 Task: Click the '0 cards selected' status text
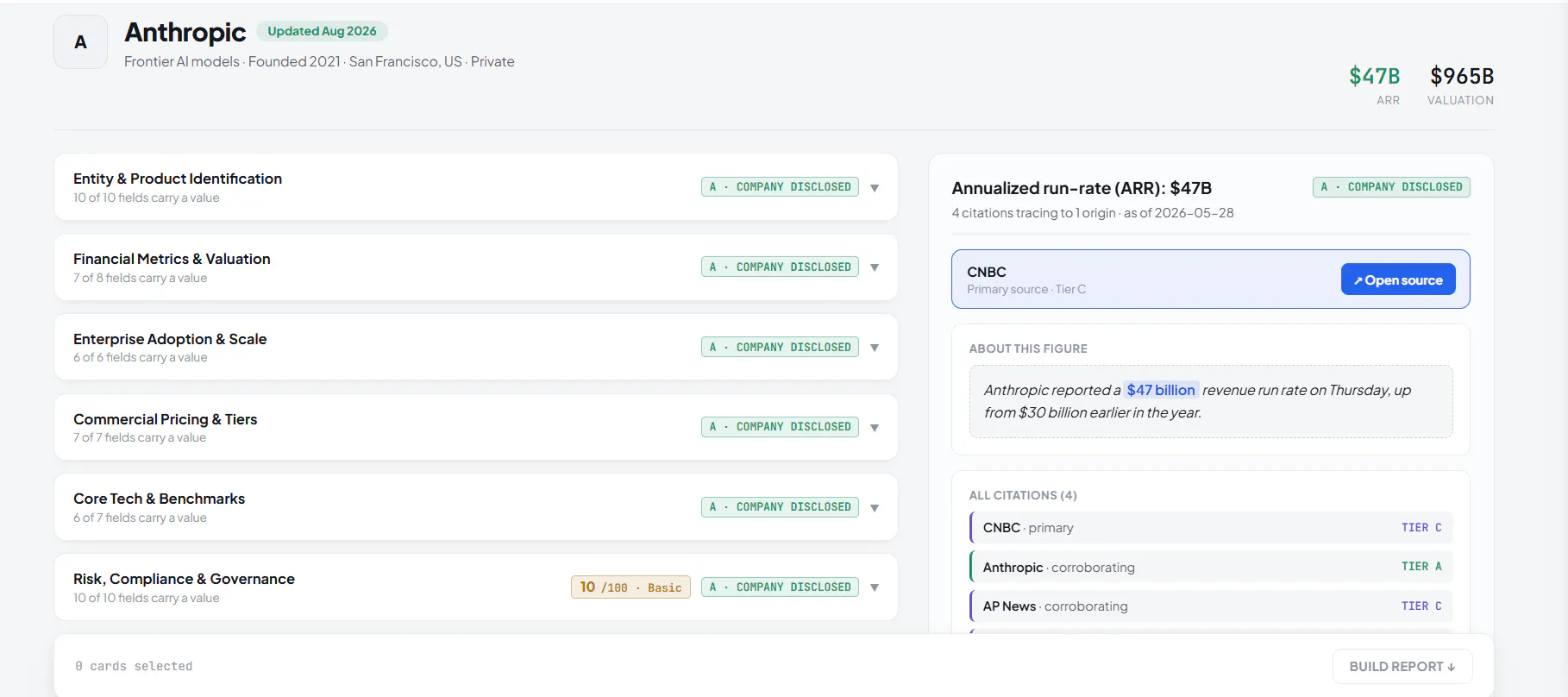point(134,666)
